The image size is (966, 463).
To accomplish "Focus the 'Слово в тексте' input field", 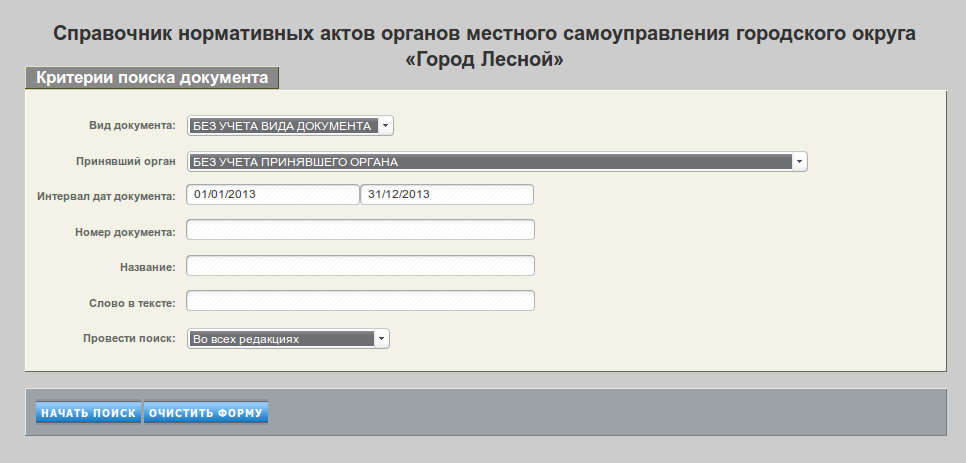I will 360,300.
